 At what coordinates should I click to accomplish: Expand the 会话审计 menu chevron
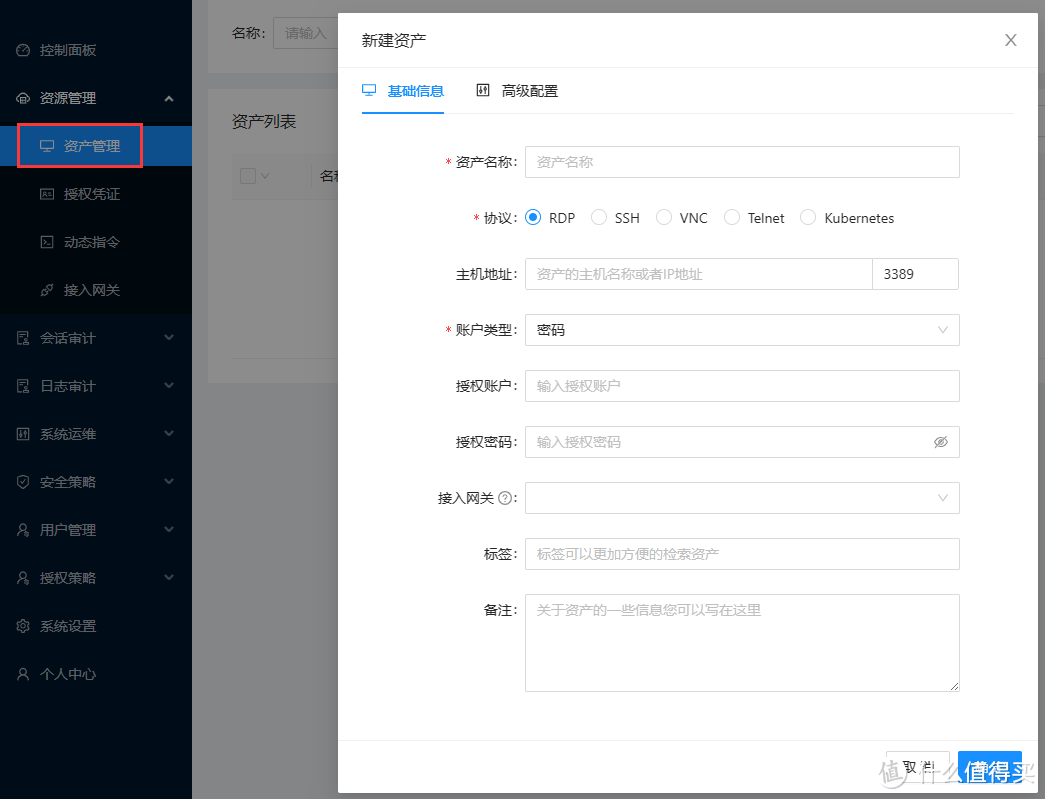coord(169,337)
